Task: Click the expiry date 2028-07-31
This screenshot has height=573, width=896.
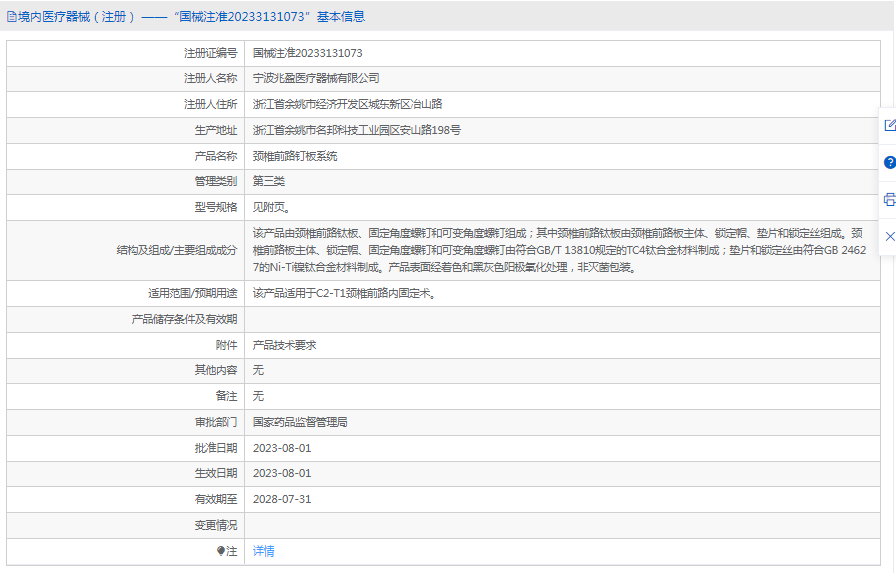Action: click(x=282, y=499)
